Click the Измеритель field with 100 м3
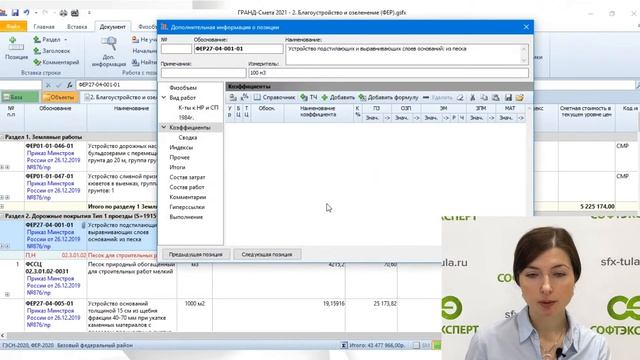Screen dimensions: 640x360 [388, 73]
